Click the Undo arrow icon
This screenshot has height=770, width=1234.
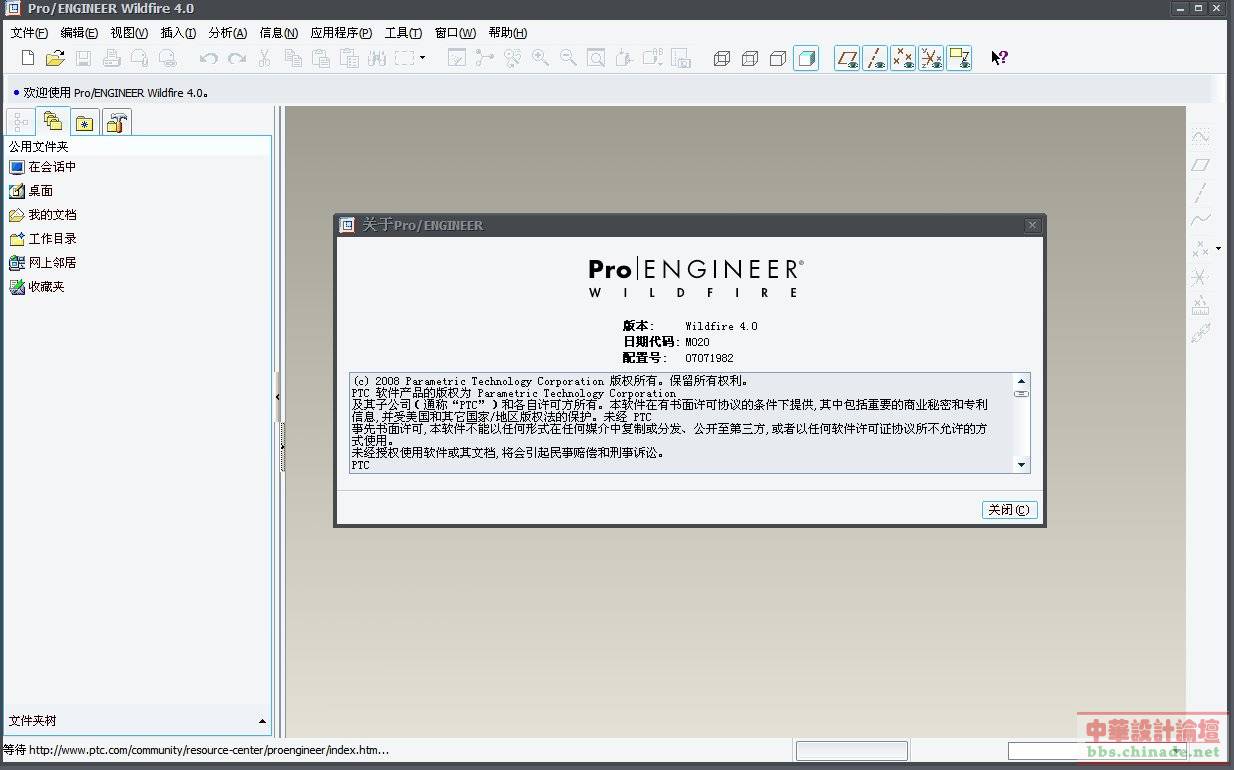click(208, 58)
